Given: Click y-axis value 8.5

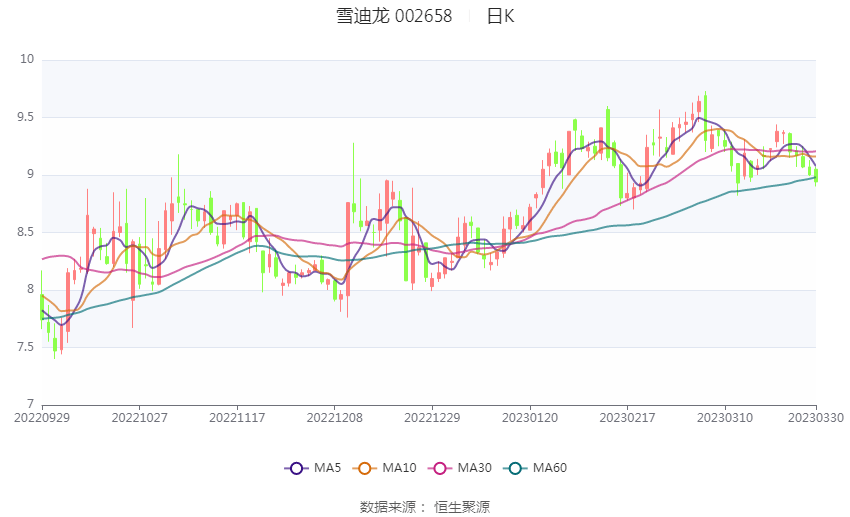Looking at the screenshot, I should click(25, 232).
